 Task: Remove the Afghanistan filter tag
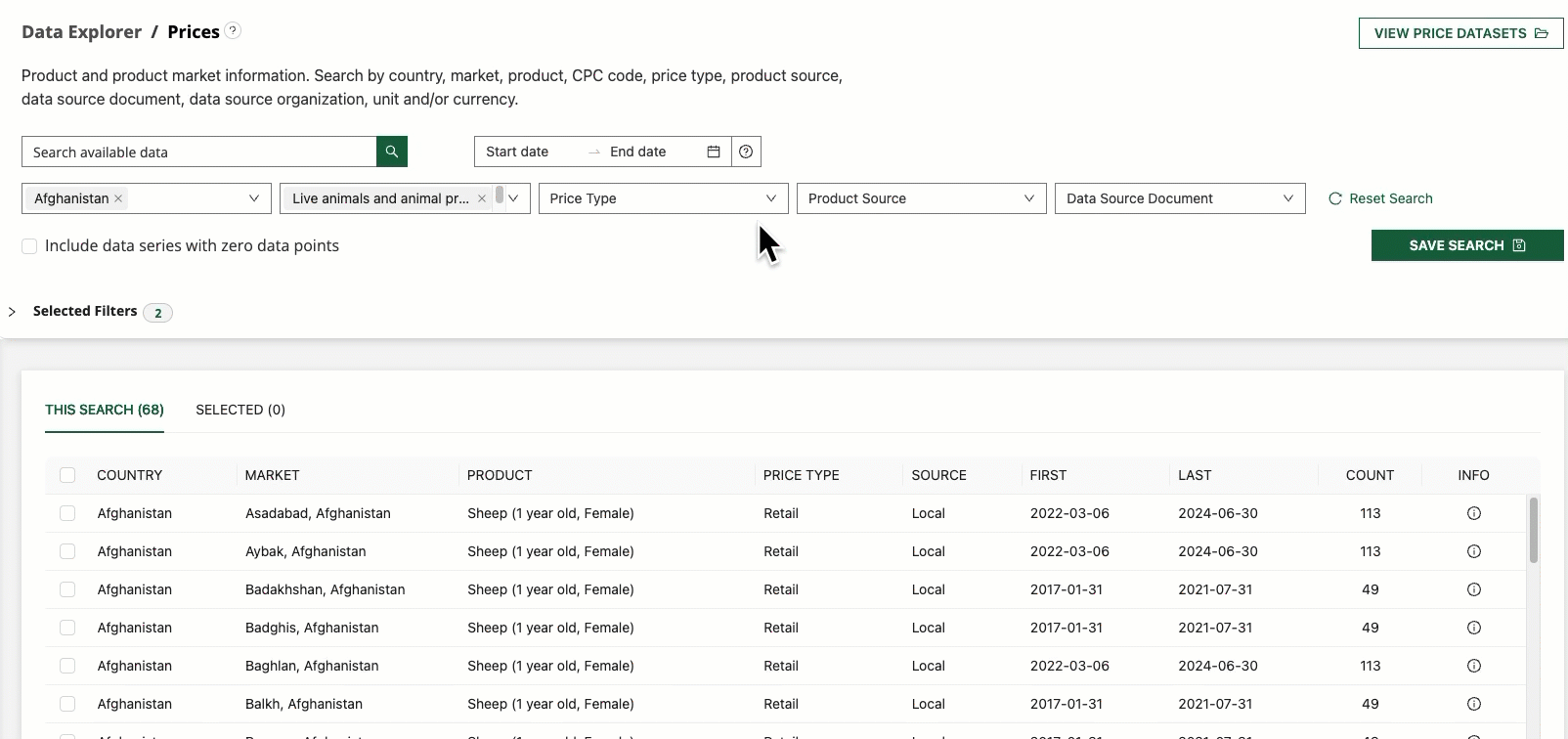[x=118, y=198]
